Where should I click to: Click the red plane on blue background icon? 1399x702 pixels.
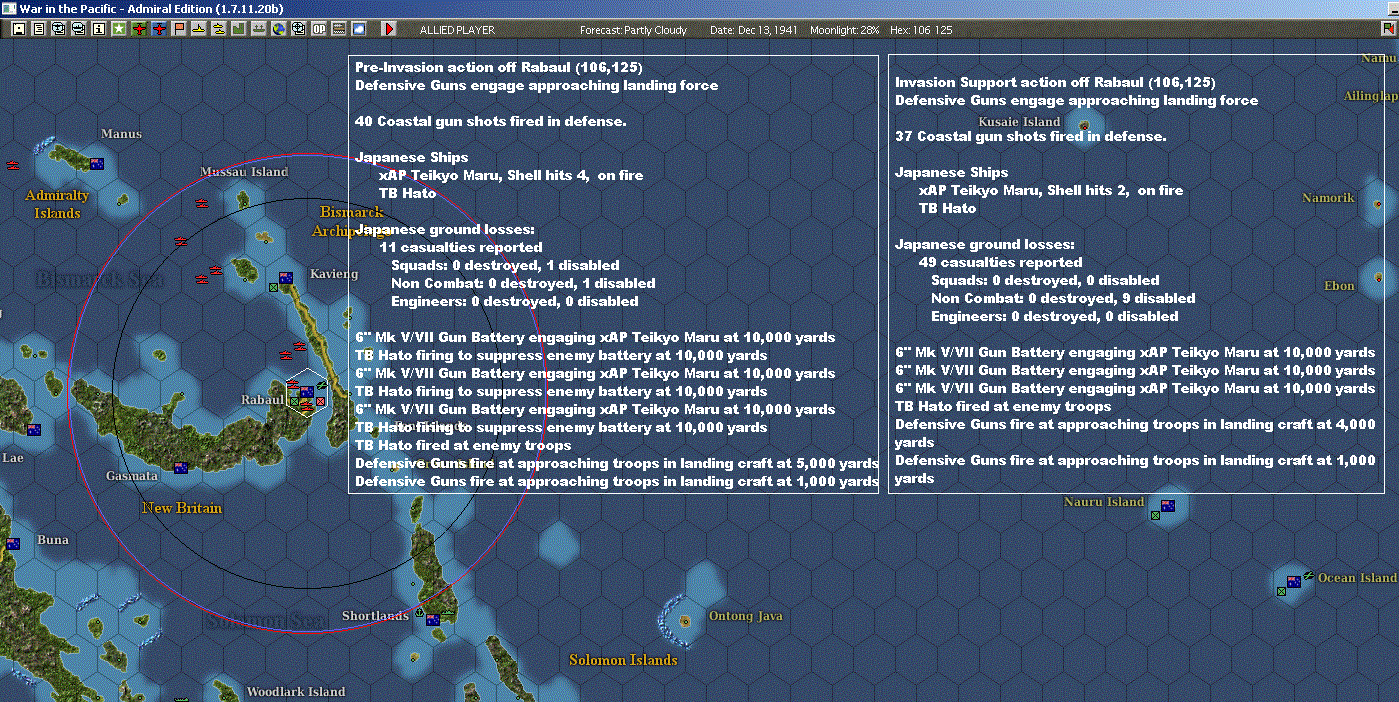pos(159,29)
